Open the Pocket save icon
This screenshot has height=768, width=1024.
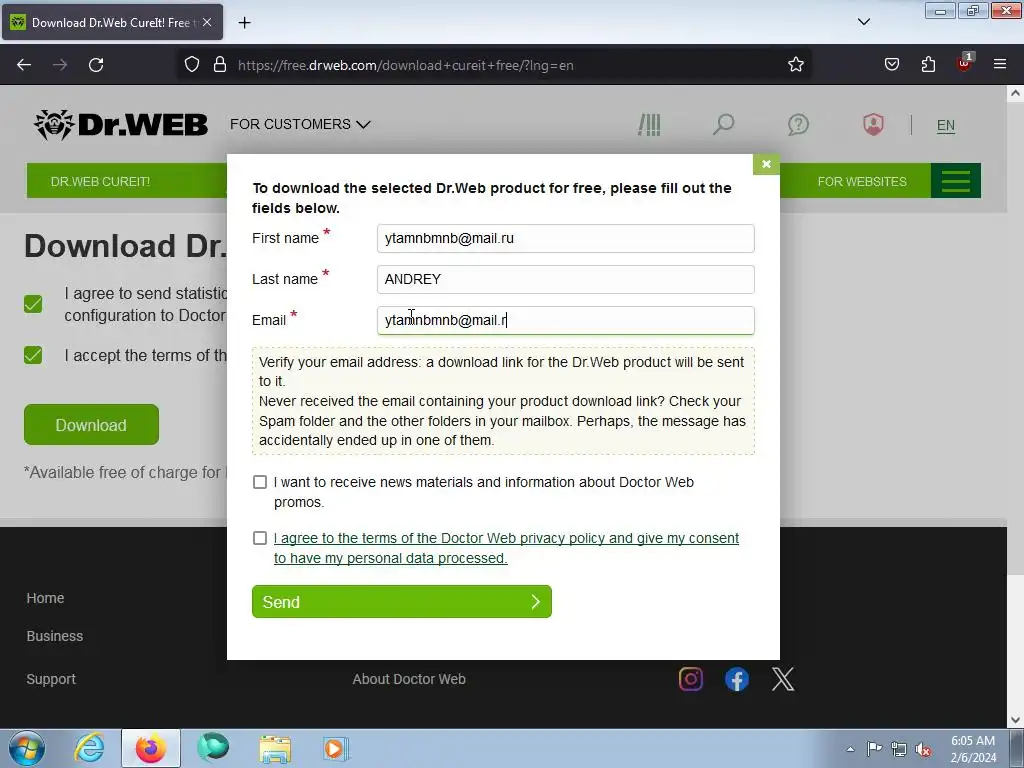point(892,65)
